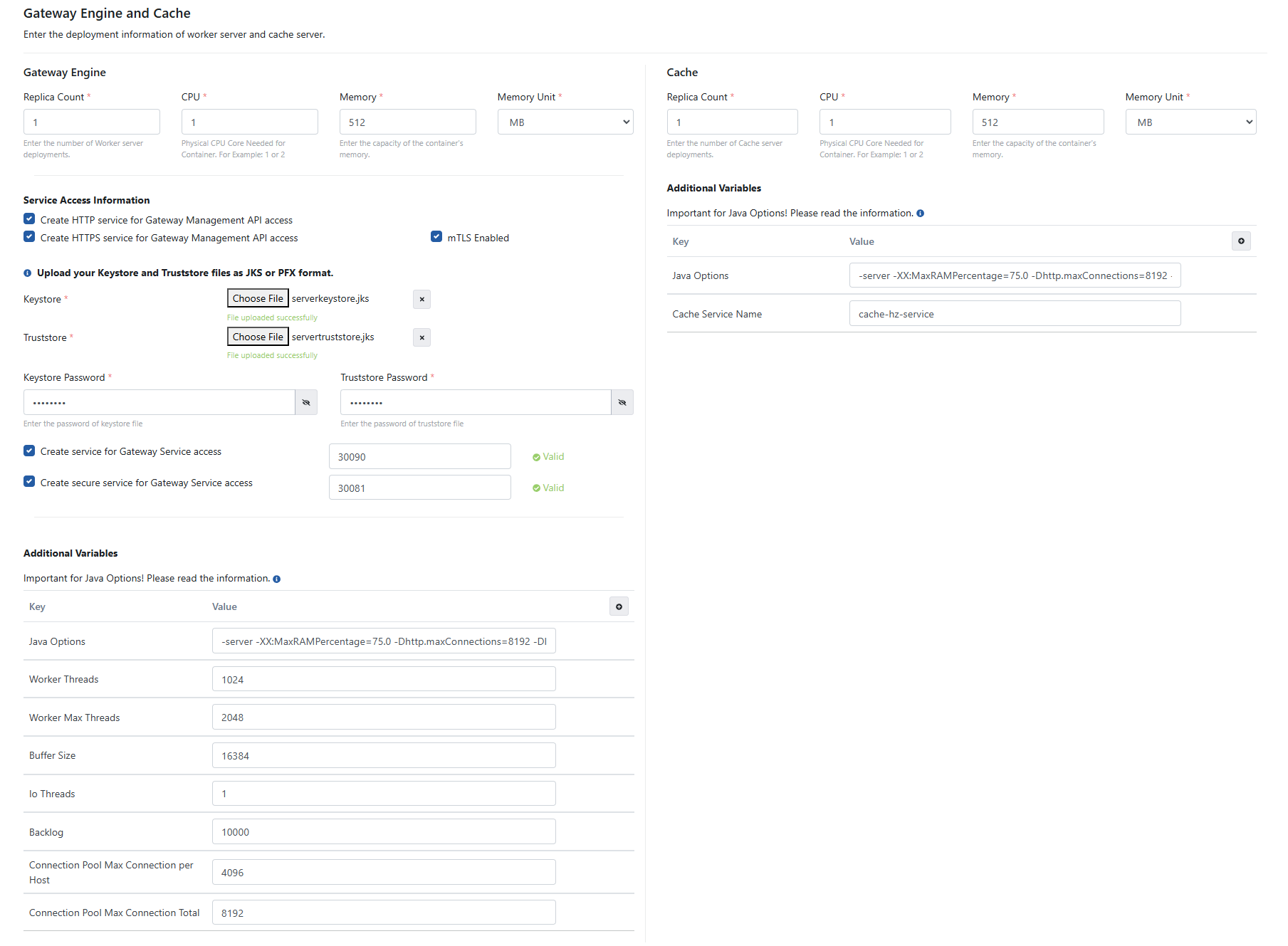
Task: Remove the uploaded servertruststore.jks file
Action: (422, 337)
